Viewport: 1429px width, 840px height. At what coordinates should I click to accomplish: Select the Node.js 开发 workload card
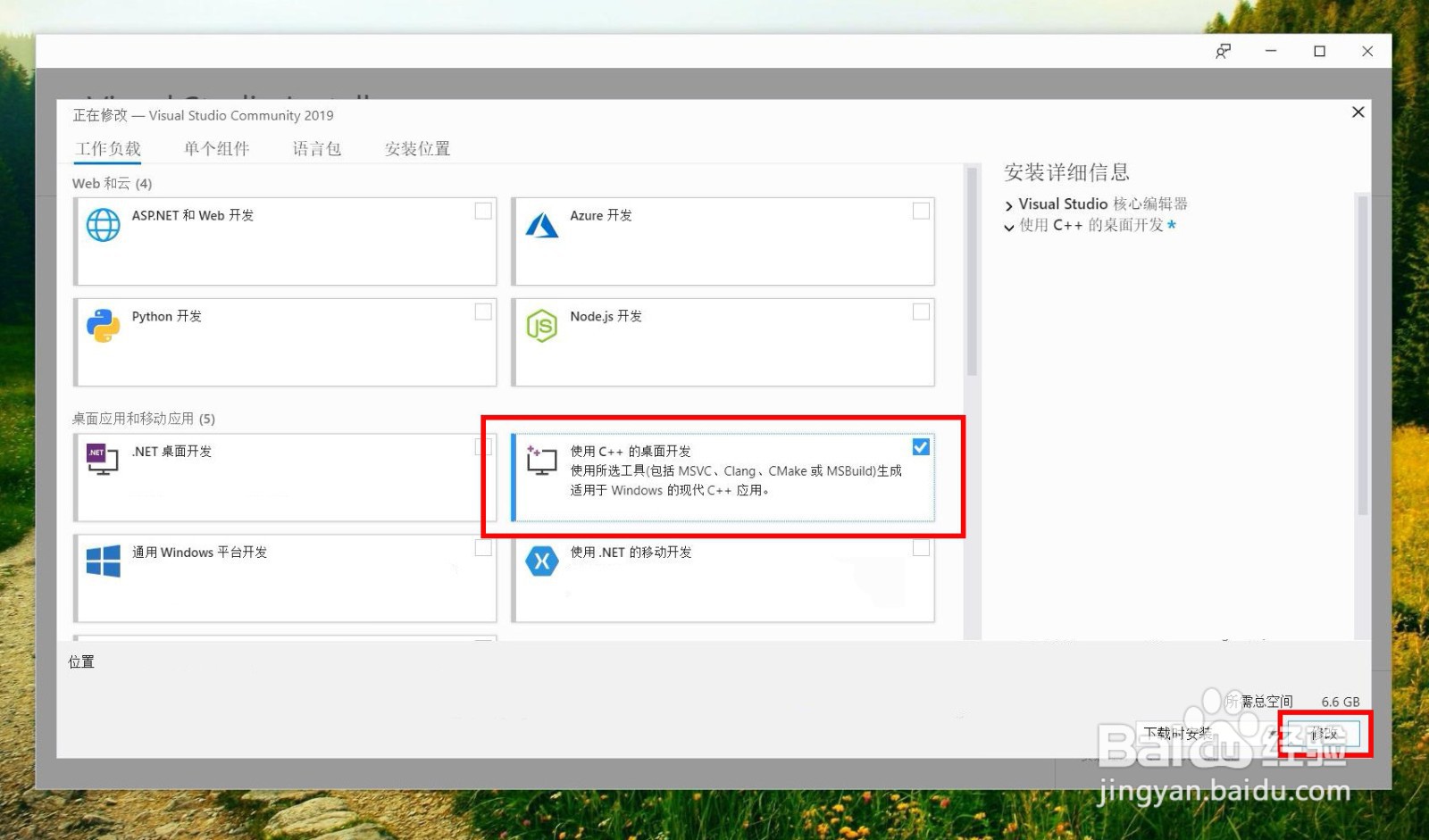(x=723, y=342)
